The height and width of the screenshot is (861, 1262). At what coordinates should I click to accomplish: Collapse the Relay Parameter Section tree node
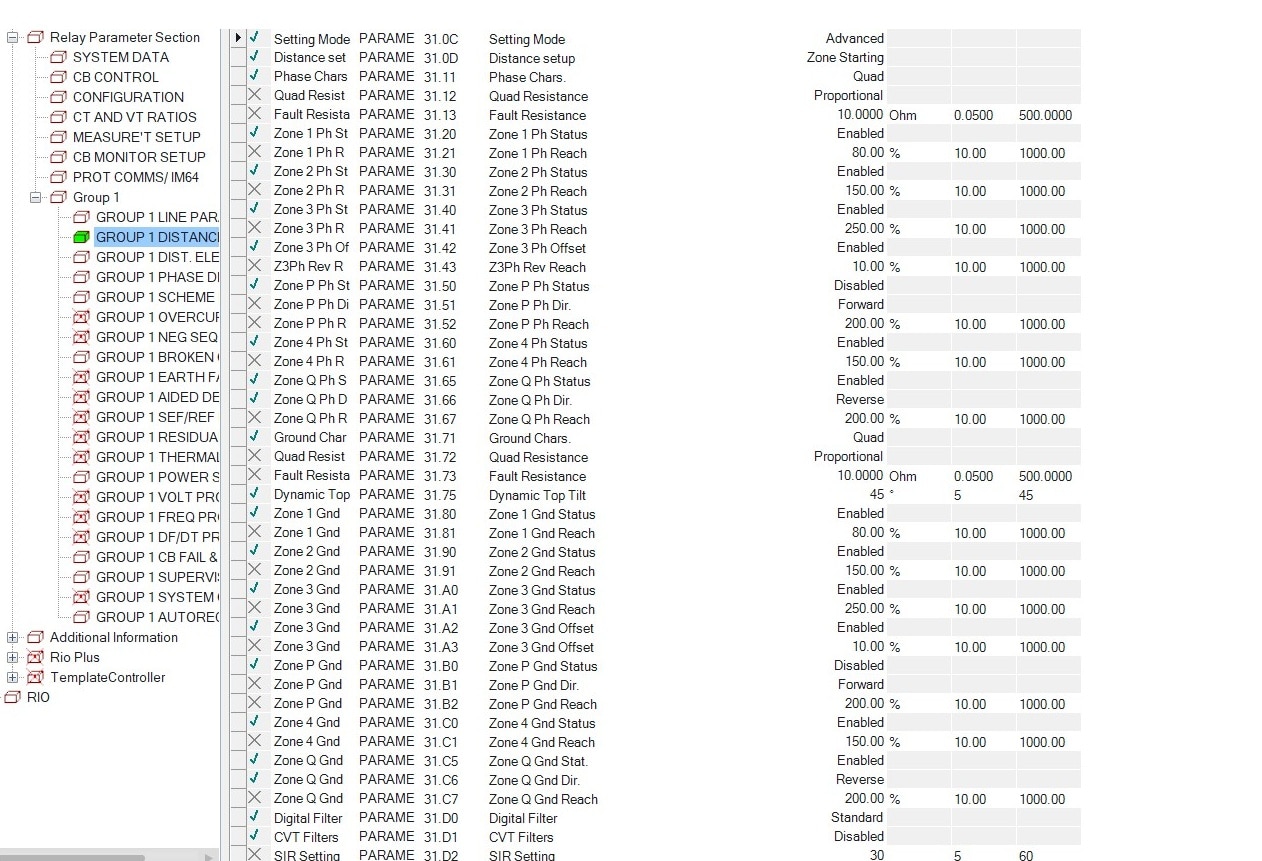click(13, 37)
